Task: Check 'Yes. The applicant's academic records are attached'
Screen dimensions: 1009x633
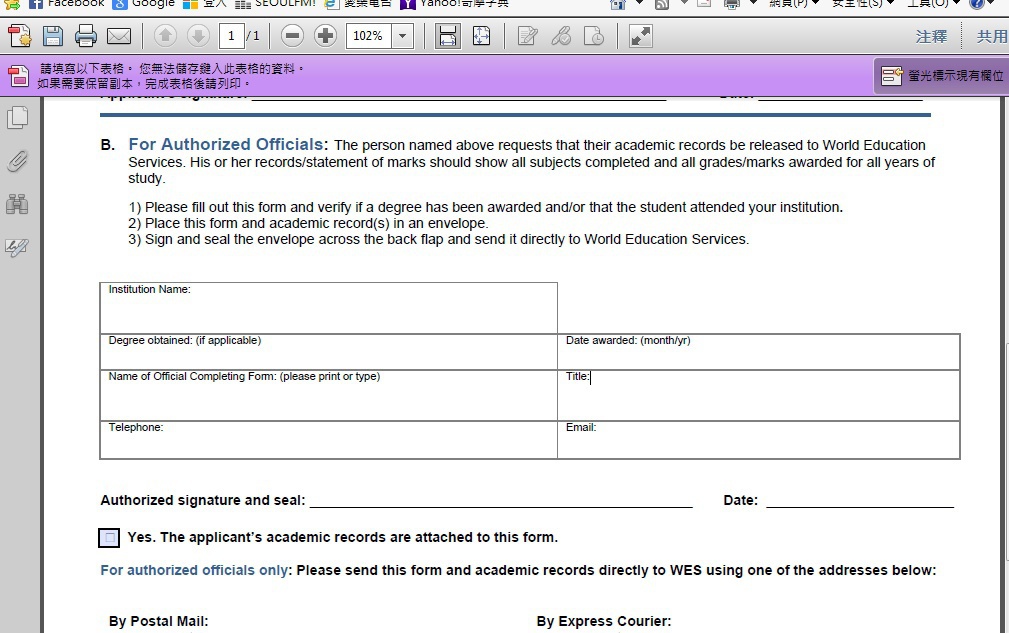Action: (x=110, y=538)
